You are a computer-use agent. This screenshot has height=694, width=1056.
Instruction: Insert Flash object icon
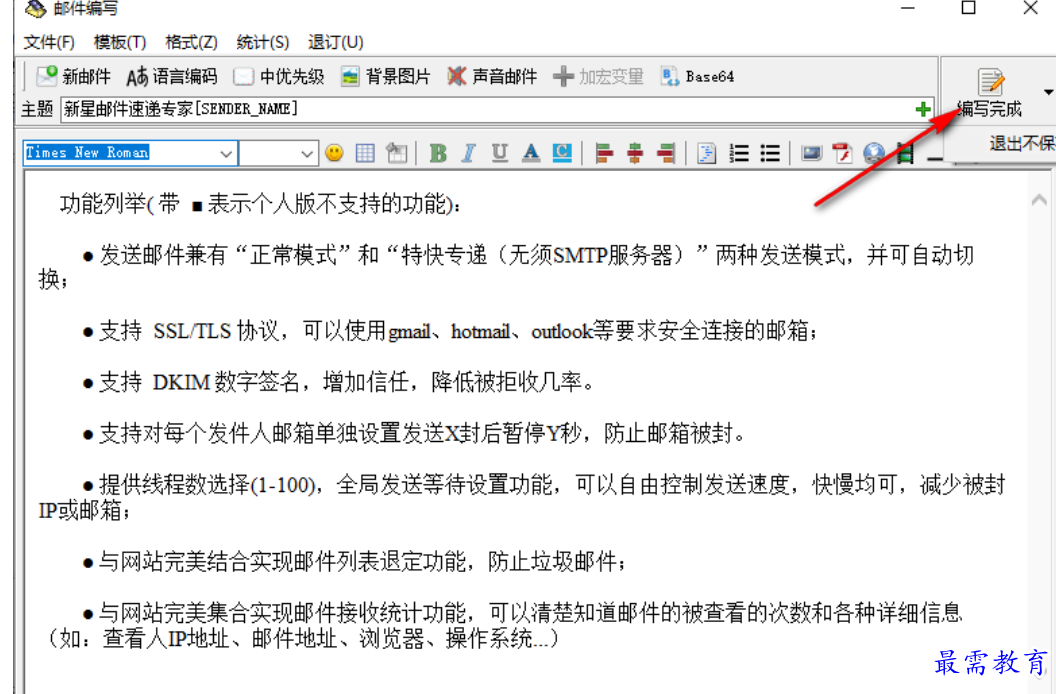pos(843,153)
